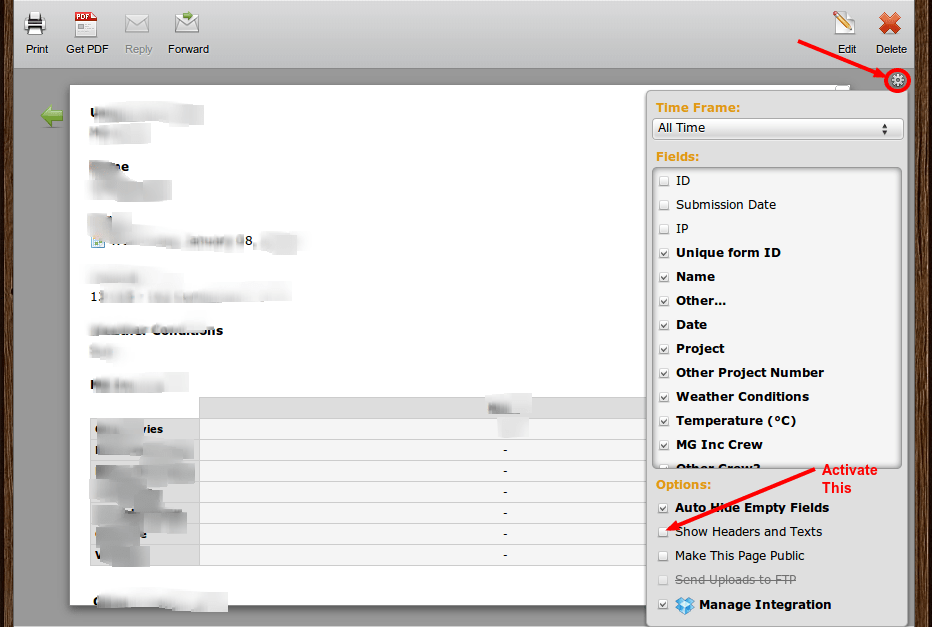Image resolution: width=932 pixels, height=627 pixels.
Task: Click the Delete icon
Action: coord(890,24)
